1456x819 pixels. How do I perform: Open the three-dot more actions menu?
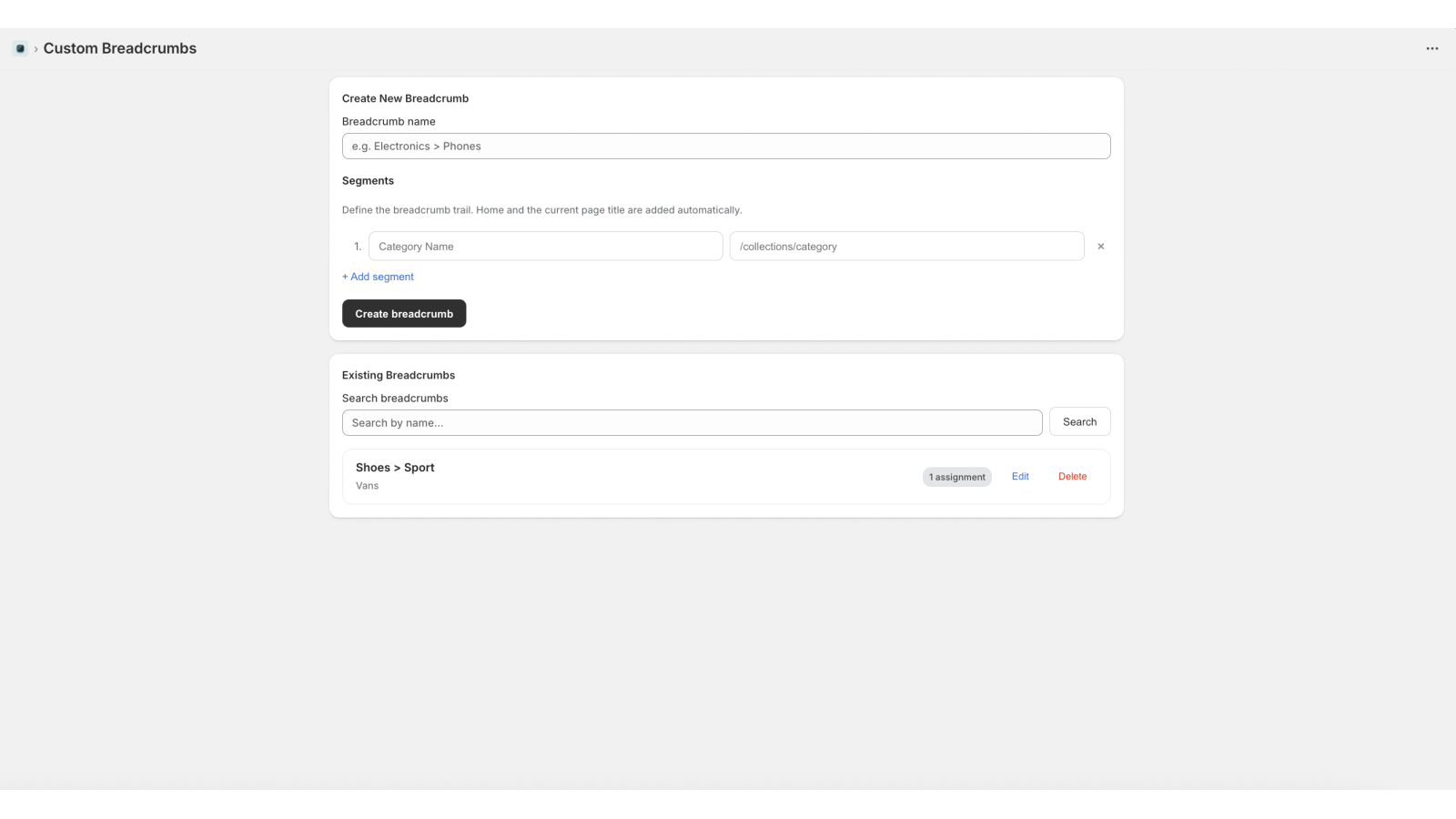pos(1431,48)
